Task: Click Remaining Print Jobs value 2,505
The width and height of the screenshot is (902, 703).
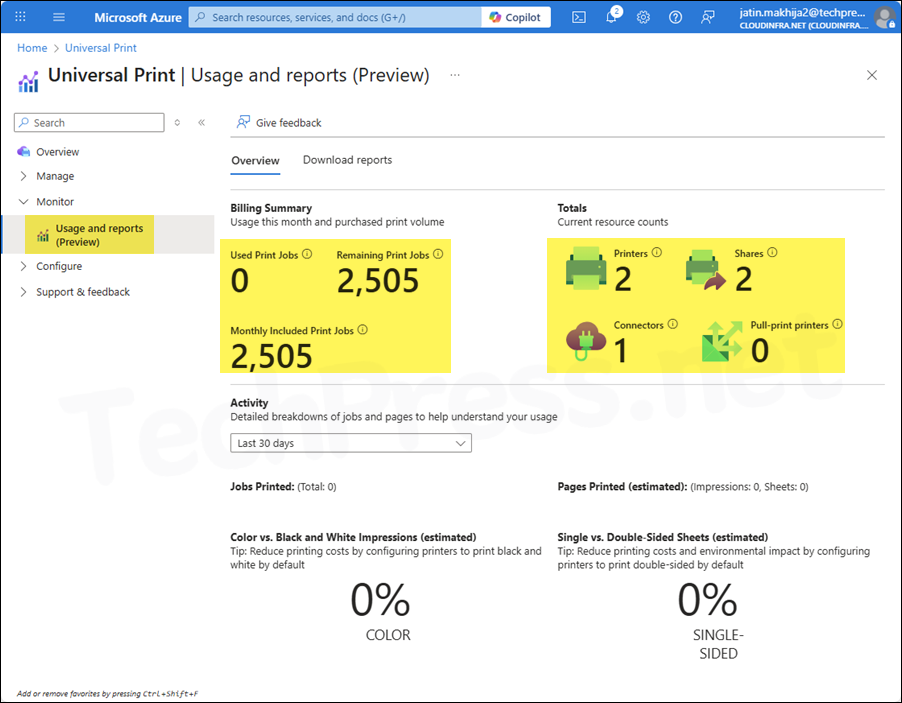Action: point(378,281)
